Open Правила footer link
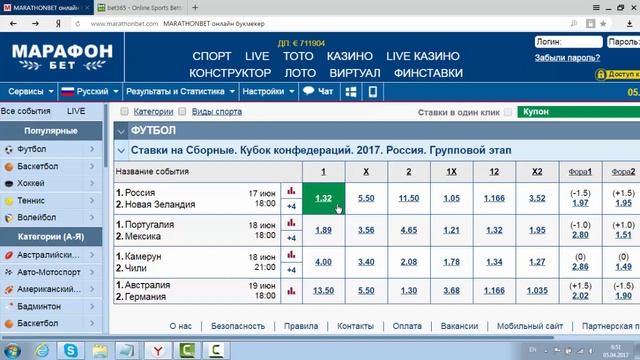The height and width of the screenshot is (360, 640). coord(301,326)
